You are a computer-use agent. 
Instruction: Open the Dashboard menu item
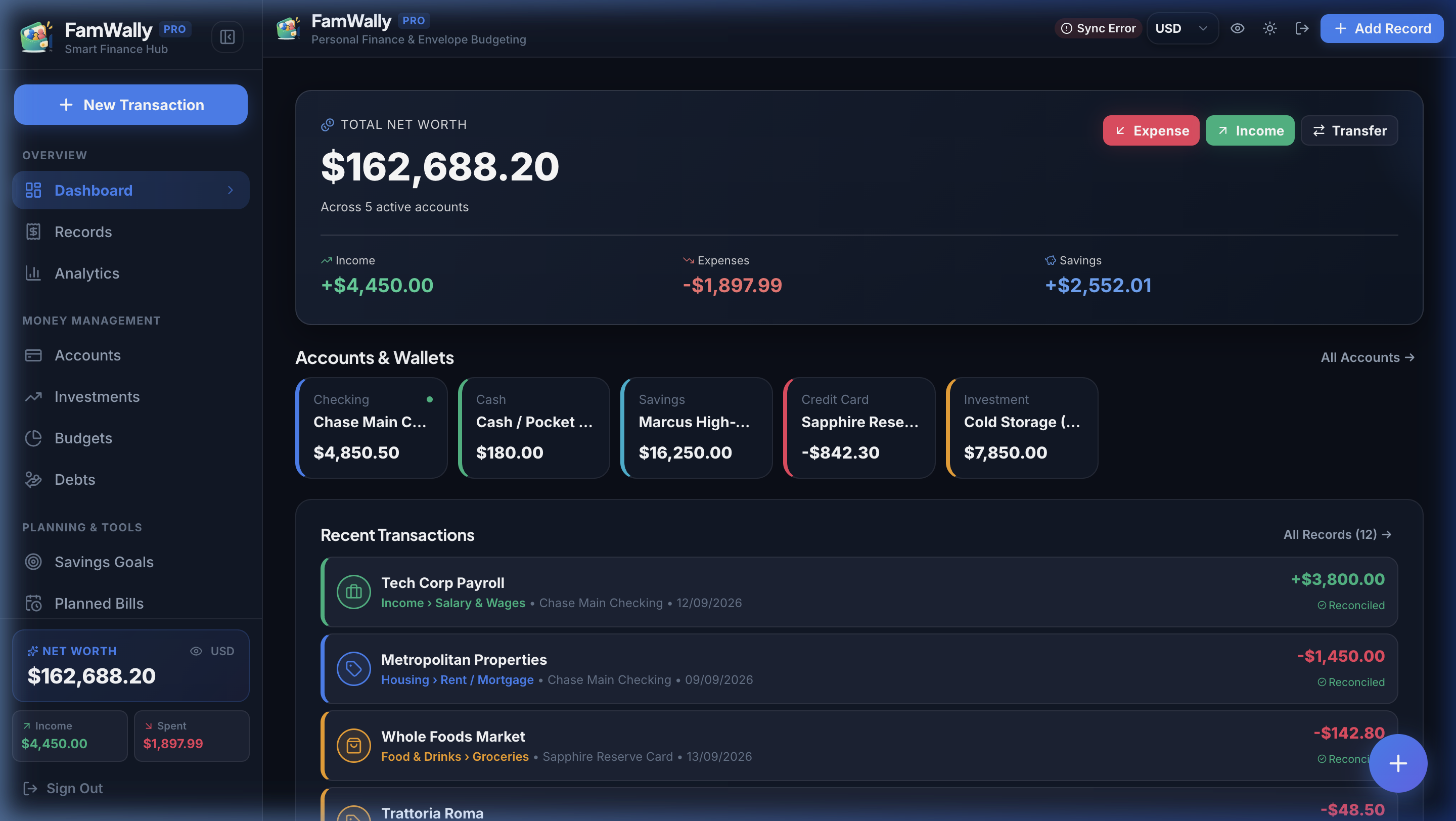click(130, 191)
